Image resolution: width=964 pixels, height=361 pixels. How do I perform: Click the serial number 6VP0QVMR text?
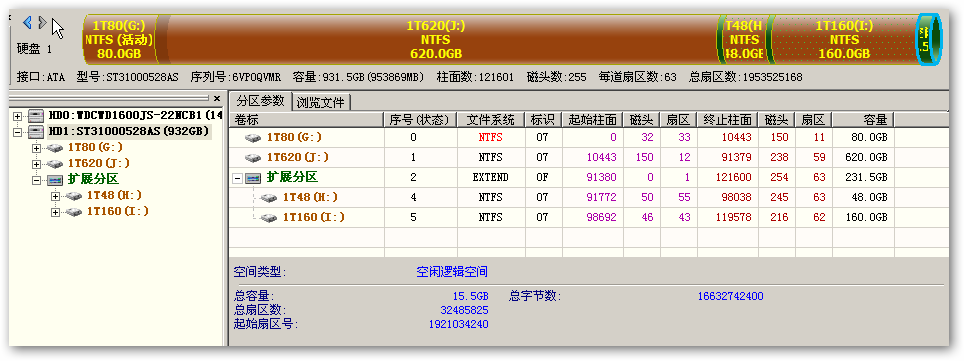point(256,77)
